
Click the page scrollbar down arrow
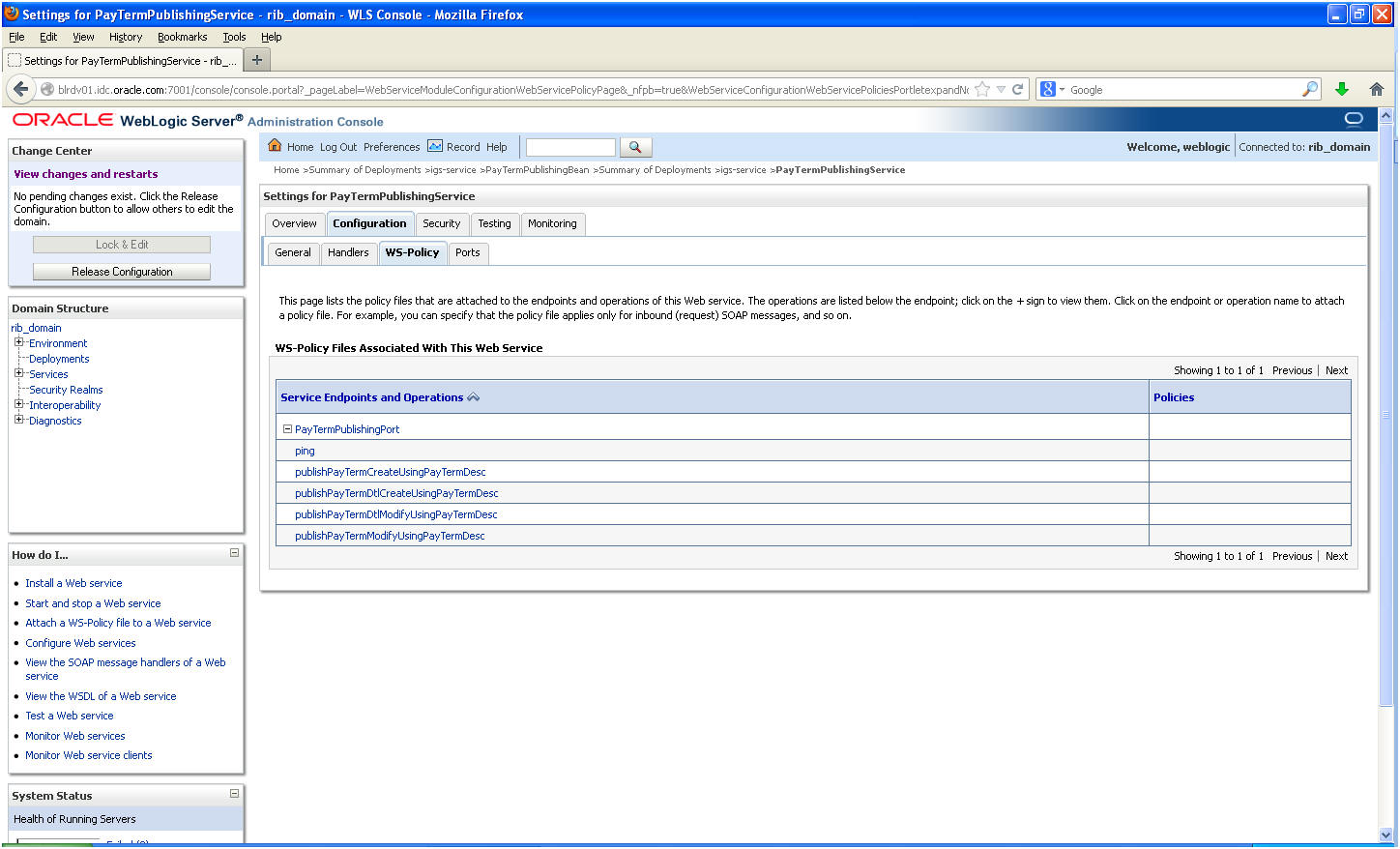[1385, 834]
